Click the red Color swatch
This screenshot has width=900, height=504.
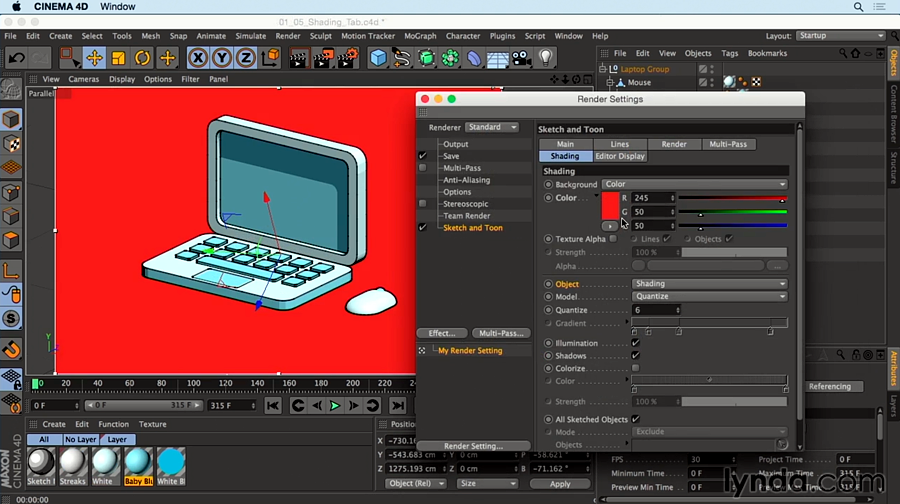610,206
